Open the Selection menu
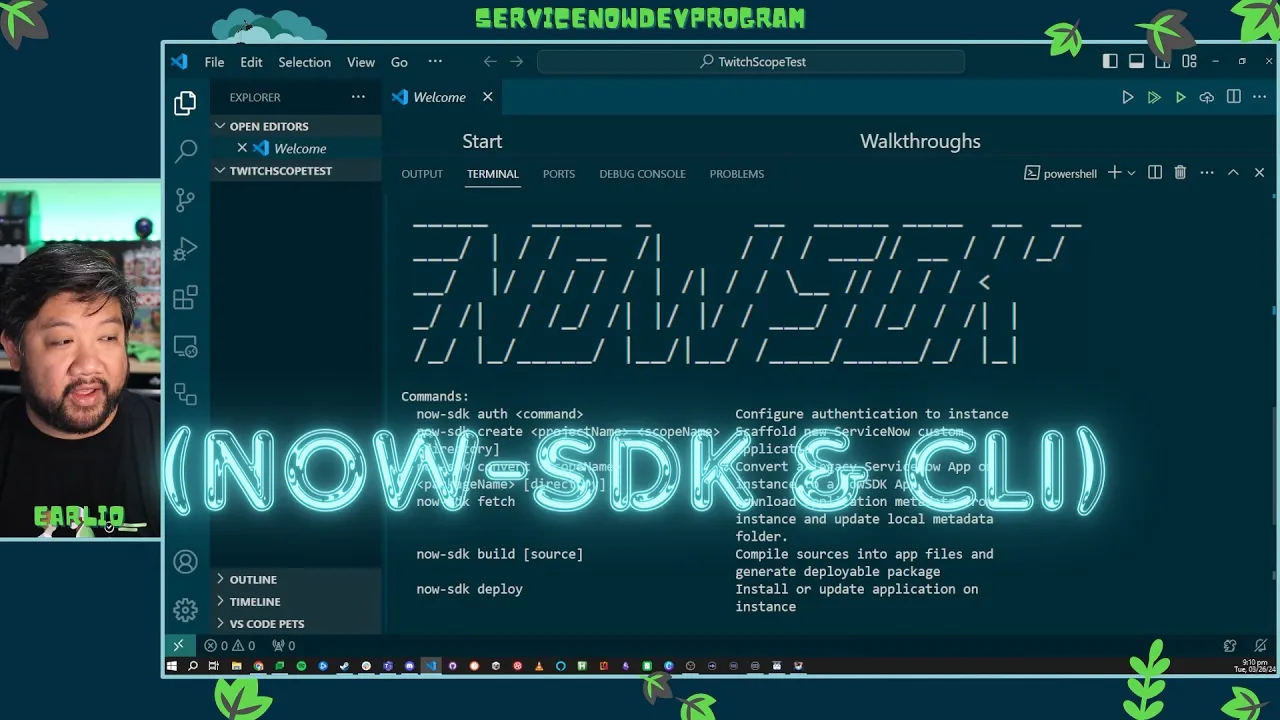1280x720 pixels. pyautogui.click(x=304, y=61)
